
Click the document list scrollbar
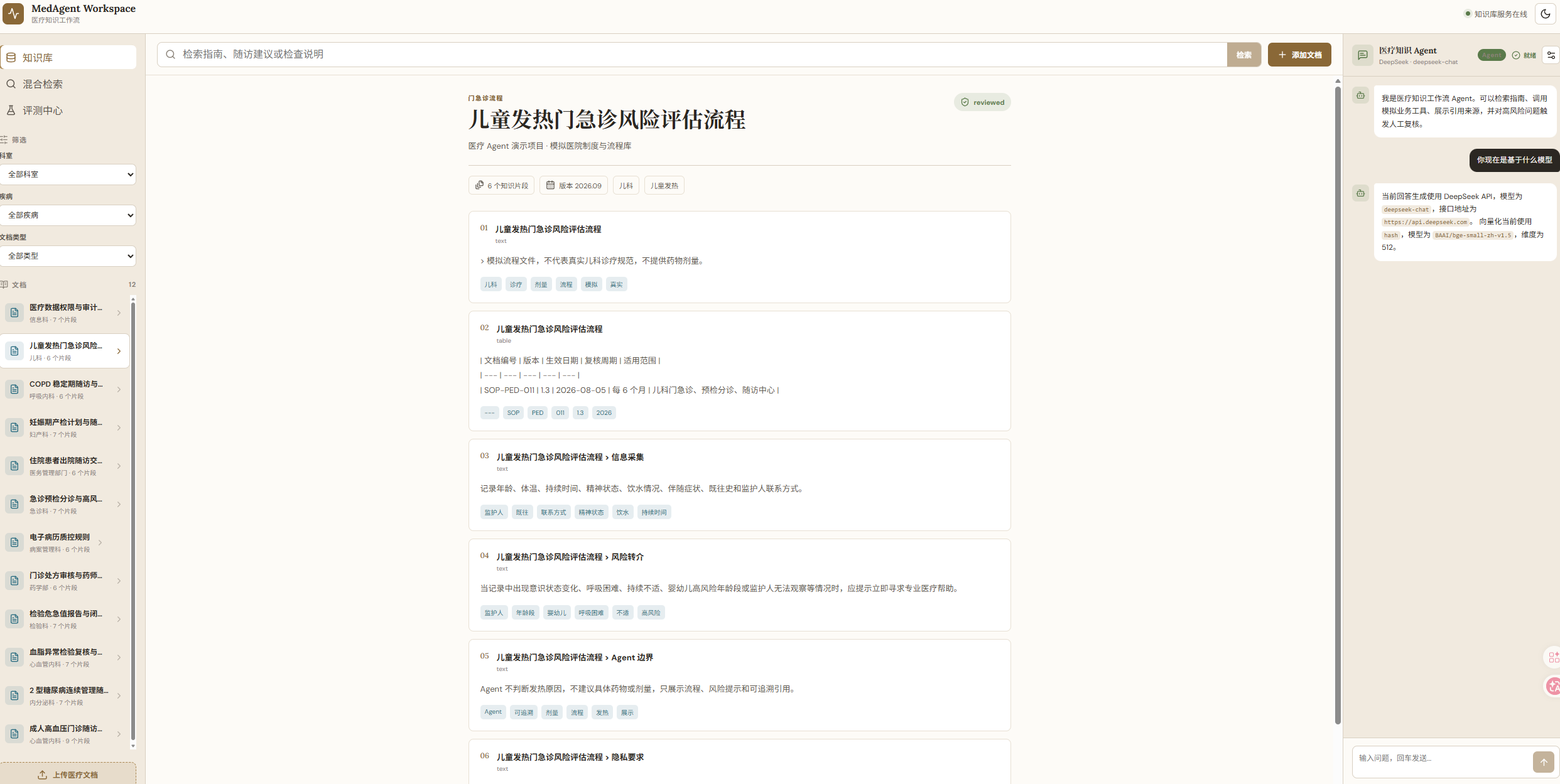point(133,521)
